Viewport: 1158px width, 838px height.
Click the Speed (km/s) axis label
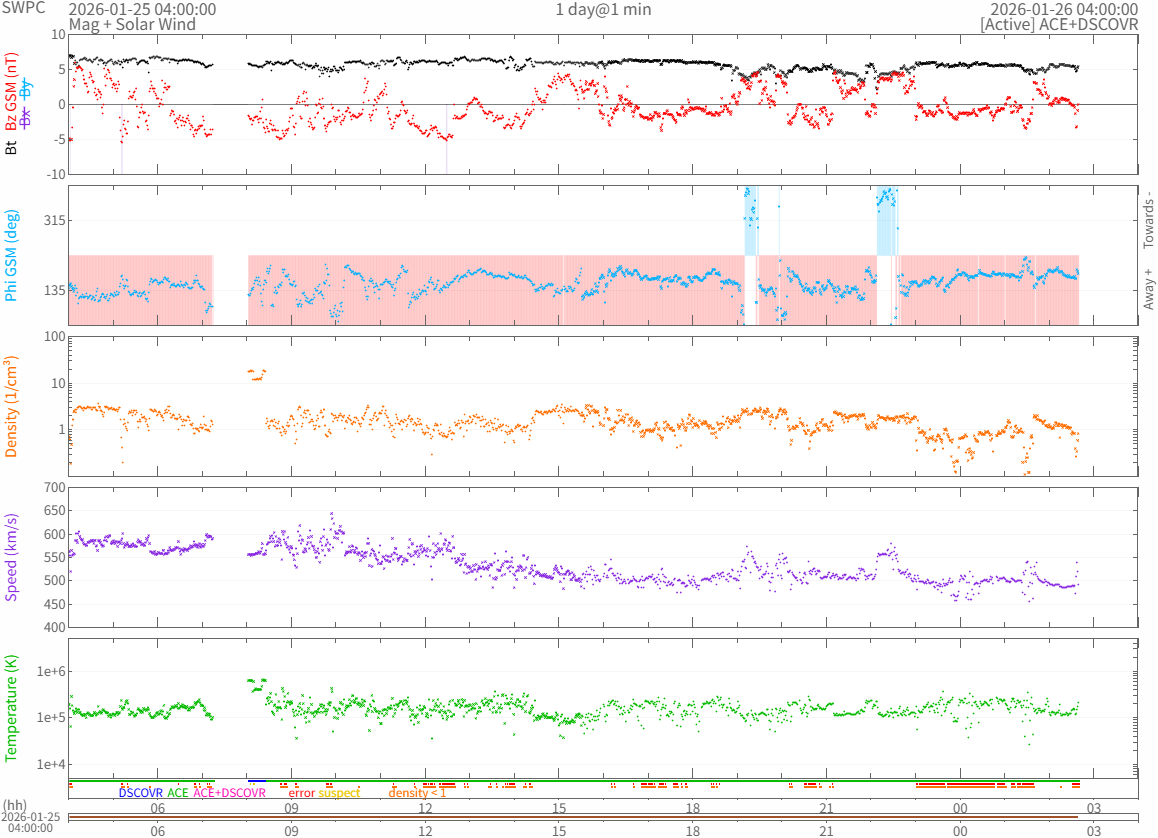click(12, 556)
